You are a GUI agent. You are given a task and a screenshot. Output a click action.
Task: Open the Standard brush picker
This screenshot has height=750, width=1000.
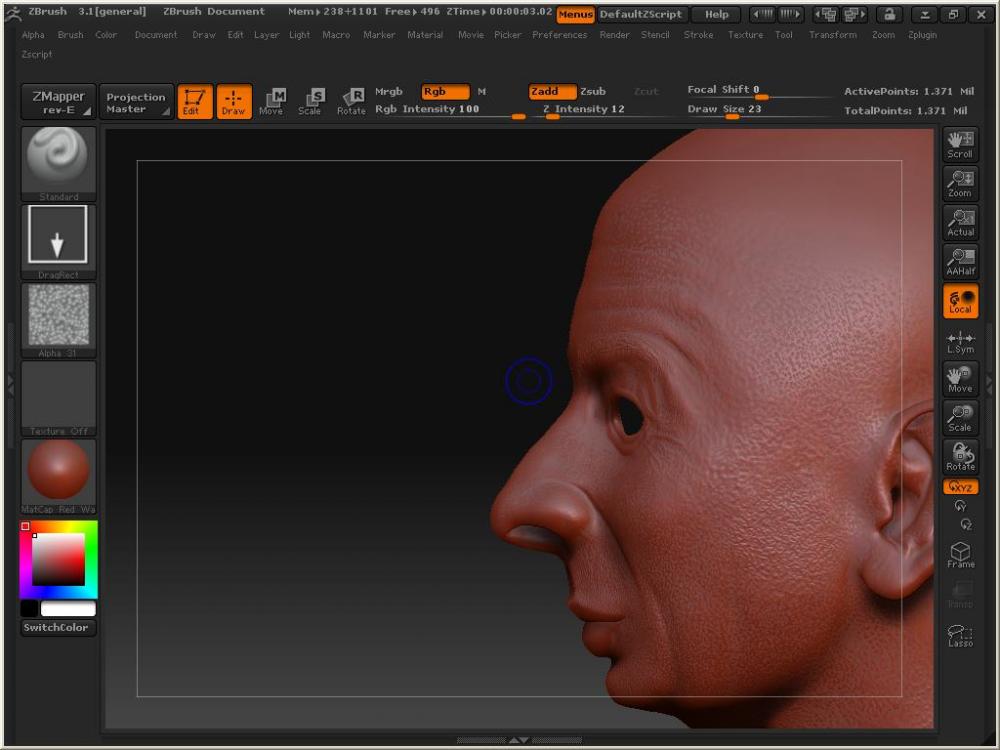pos(59,163)
